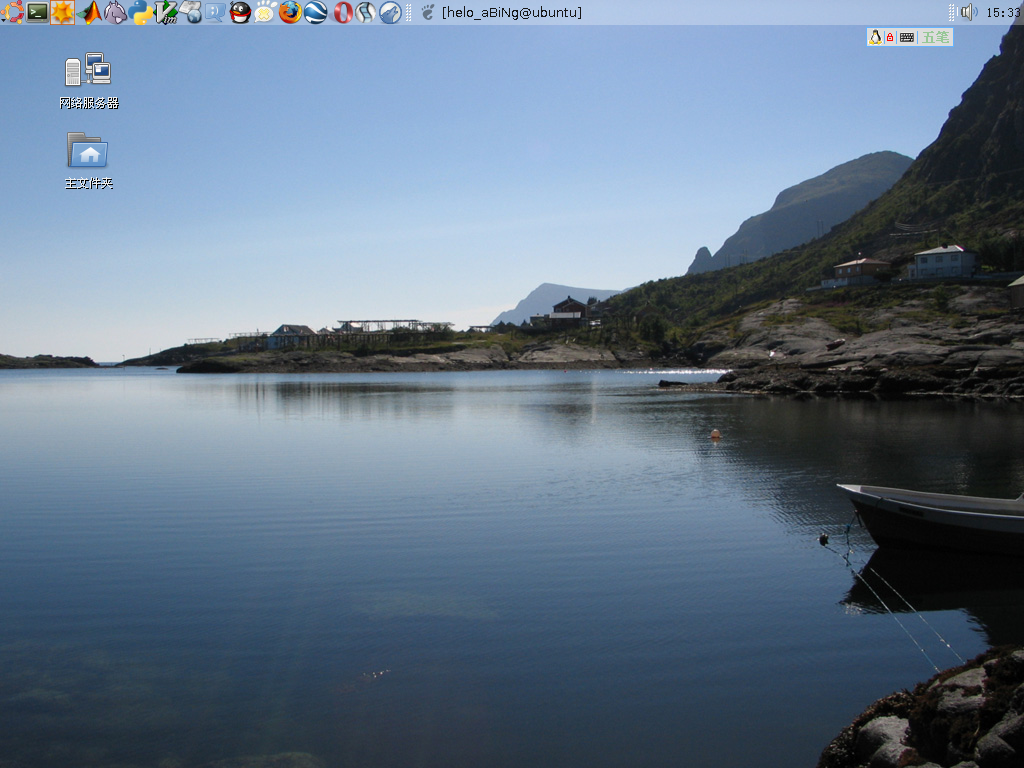Viewport: 1024px width, 768px height.
Task: Open the newspaper globe launcher
Action: (191, 12)
